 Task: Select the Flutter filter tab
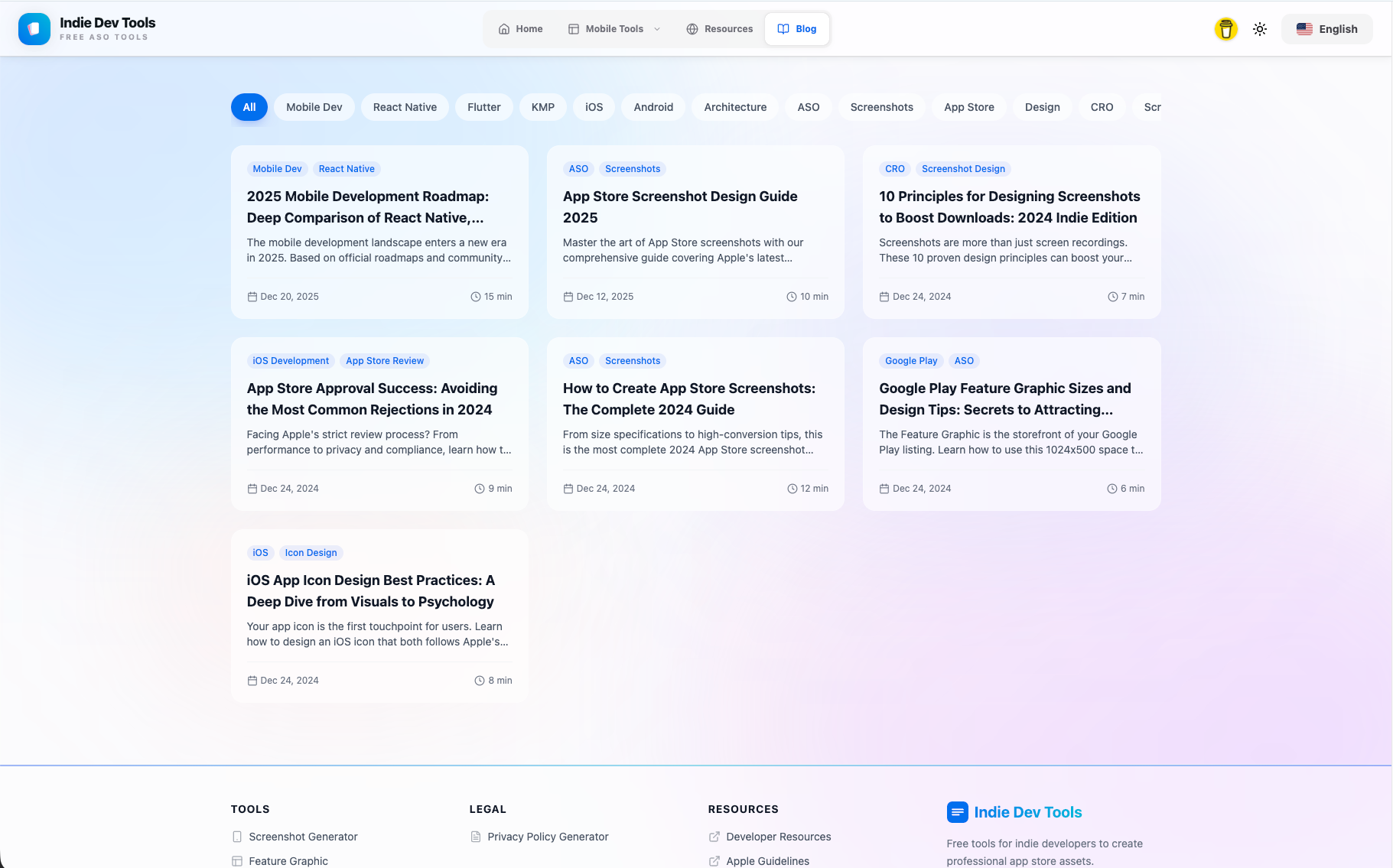483,107
